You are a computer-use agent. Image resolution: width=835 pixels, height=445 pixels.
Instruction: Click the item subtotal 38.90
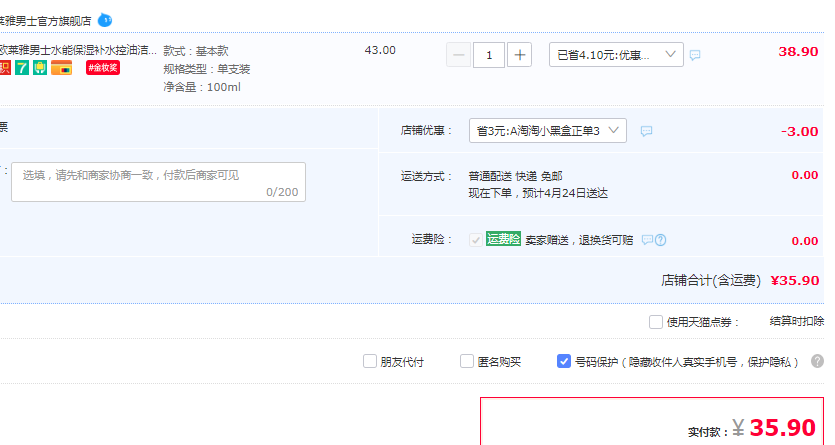click(x=798, y=52)
